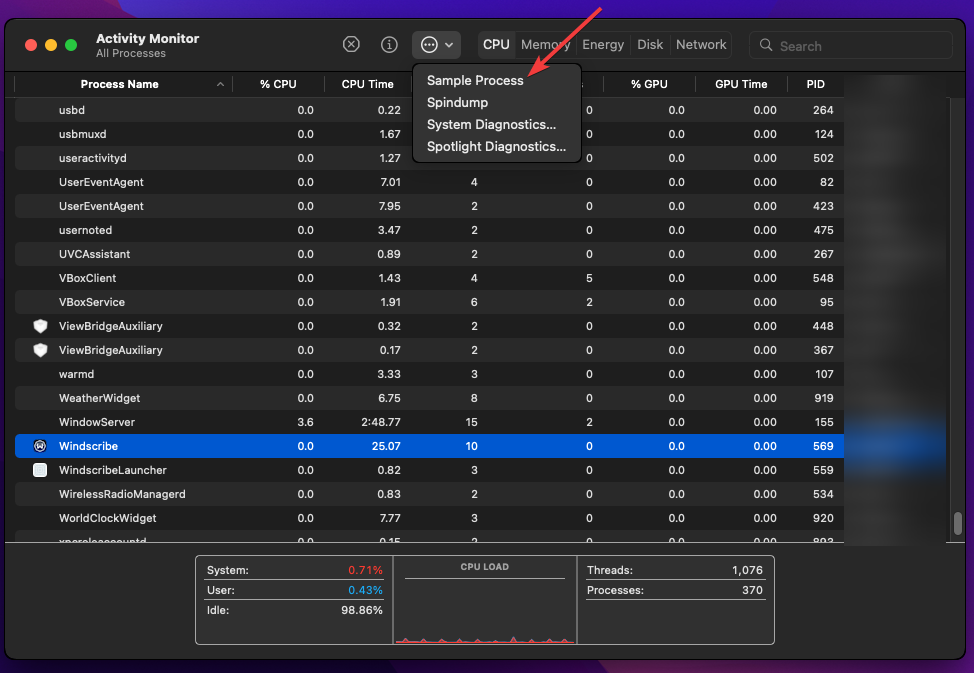Click the Windscribe app icon in list
This screenshot has height=673, width=974.
(x=40, y=446)
